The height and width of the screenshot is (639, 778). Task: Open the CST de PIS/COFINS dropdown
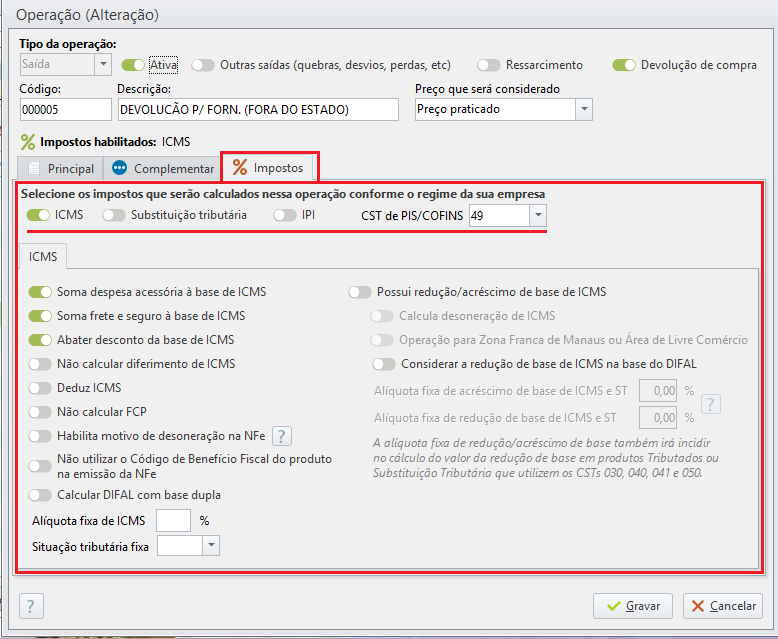538,215
